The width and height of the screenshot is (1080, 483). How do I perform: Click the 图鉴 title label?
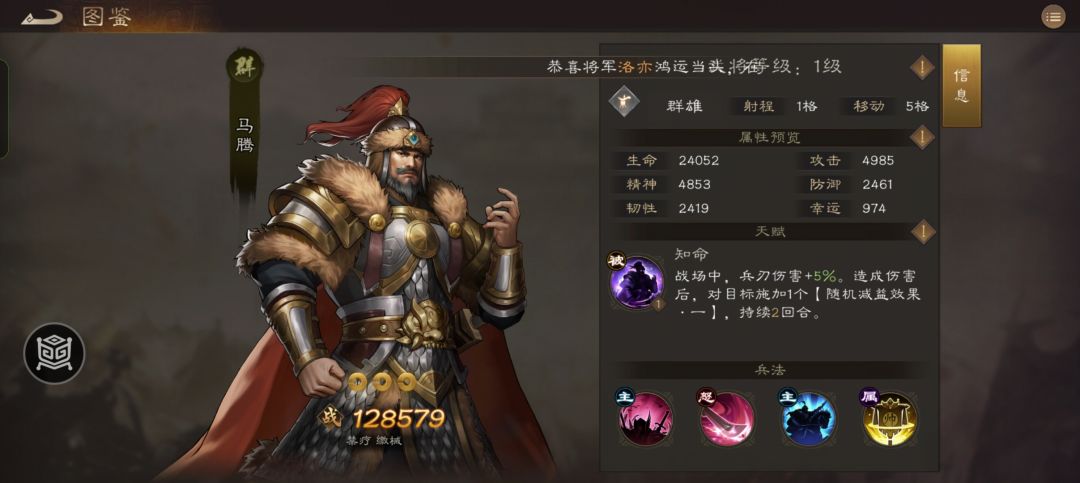(107, 17)
